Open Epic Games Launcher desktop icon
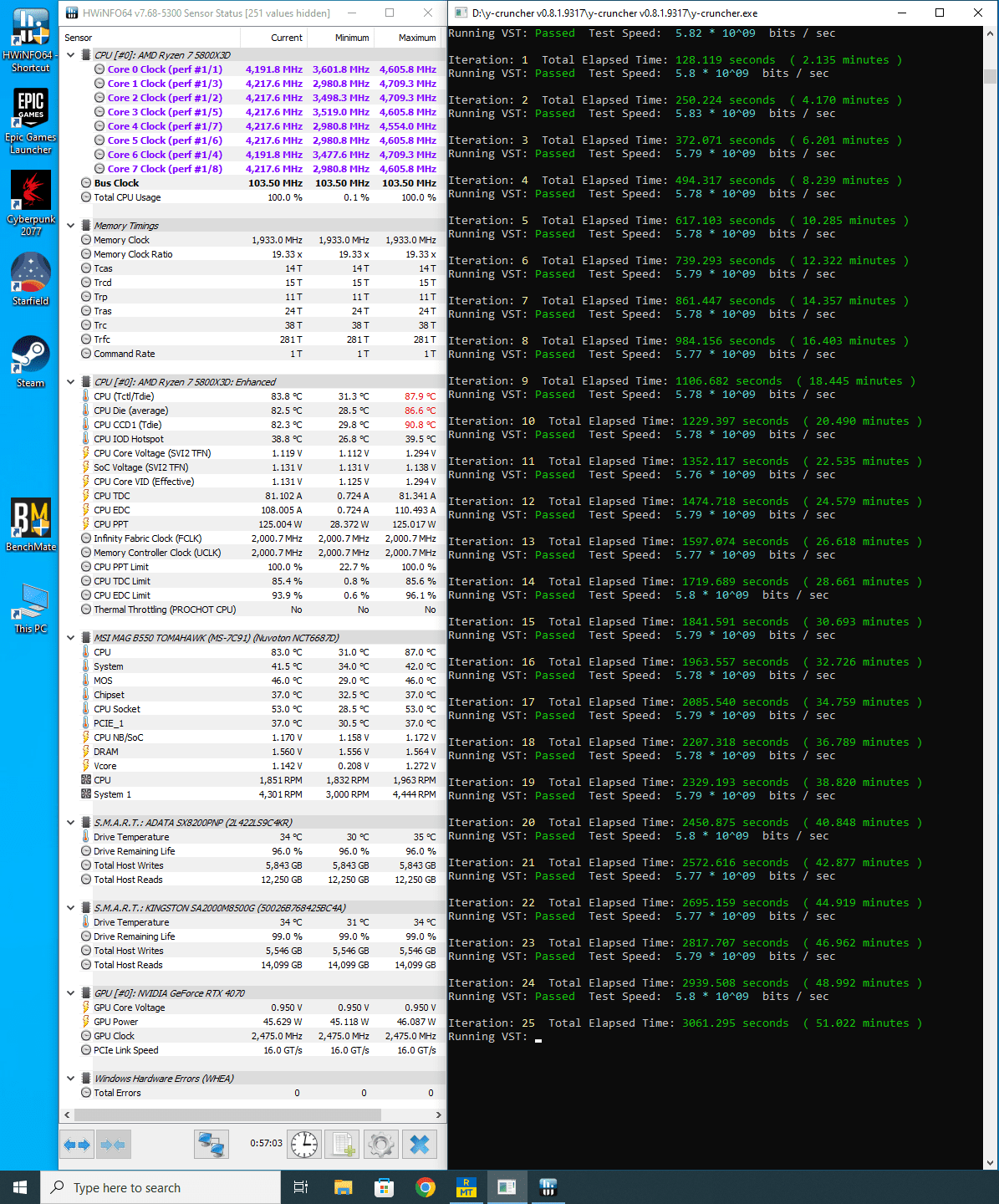Viewport: 999px width, 1204px height. click(30, 121)
